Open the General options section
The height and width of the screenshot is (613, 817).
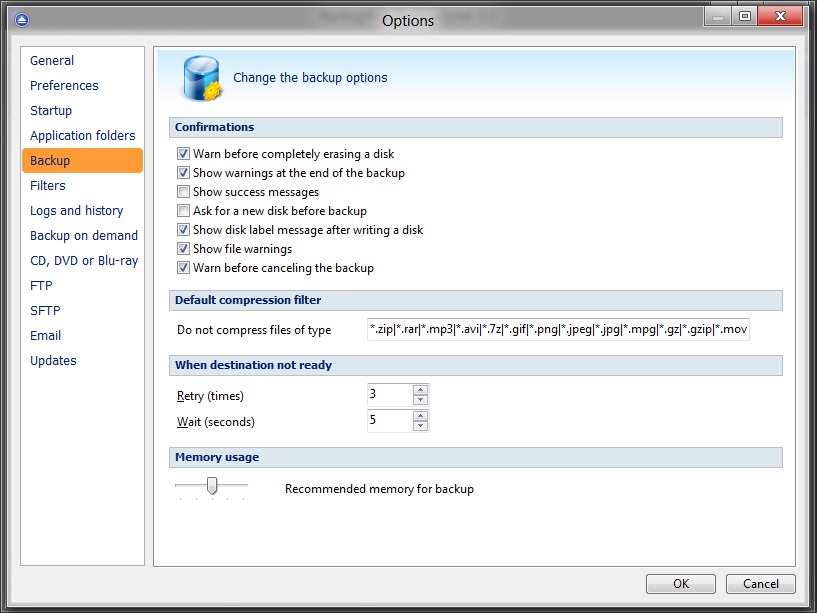click(52, 61)
